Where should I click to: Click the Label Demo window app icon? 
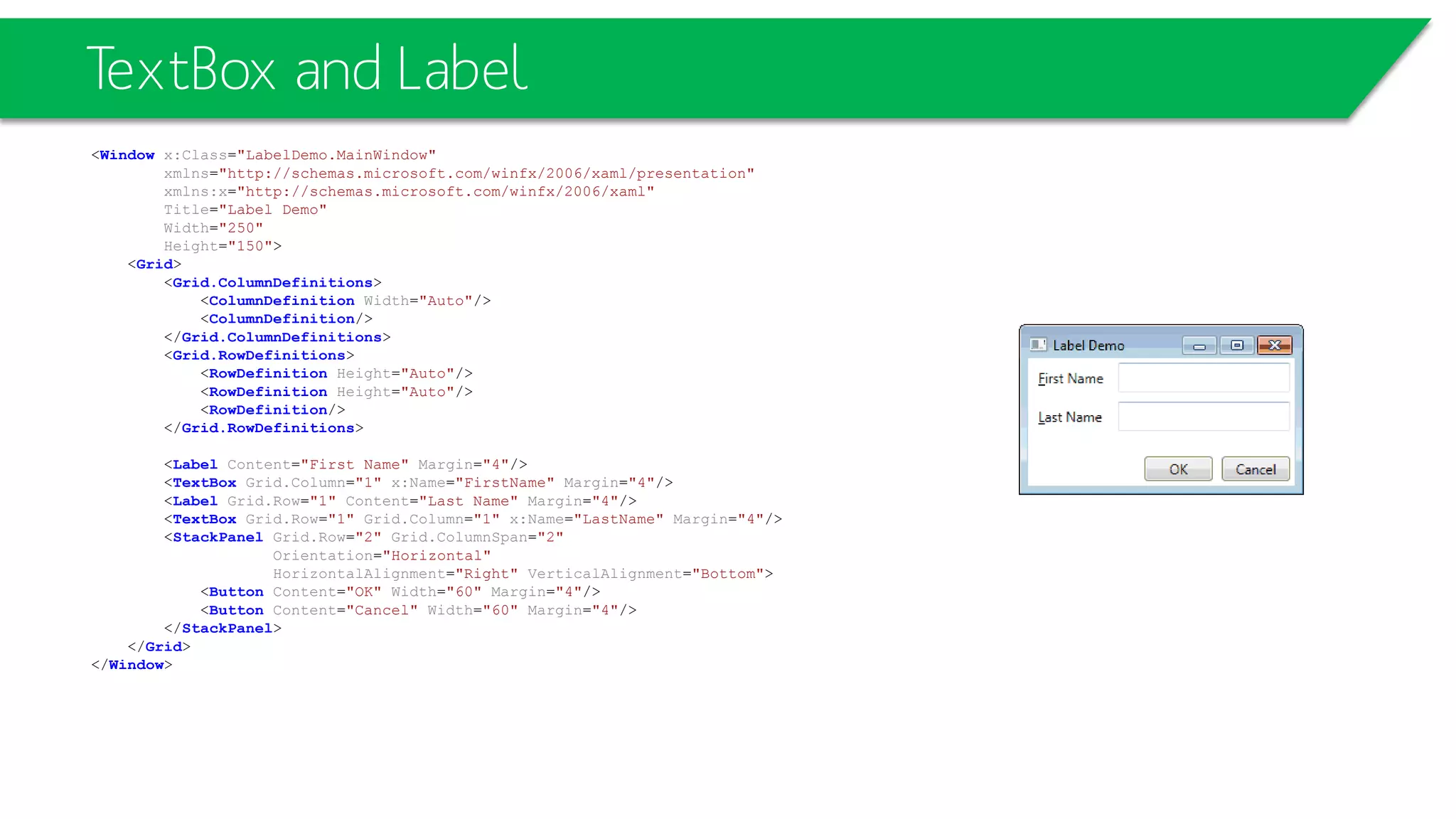[x=1038, y=345]
